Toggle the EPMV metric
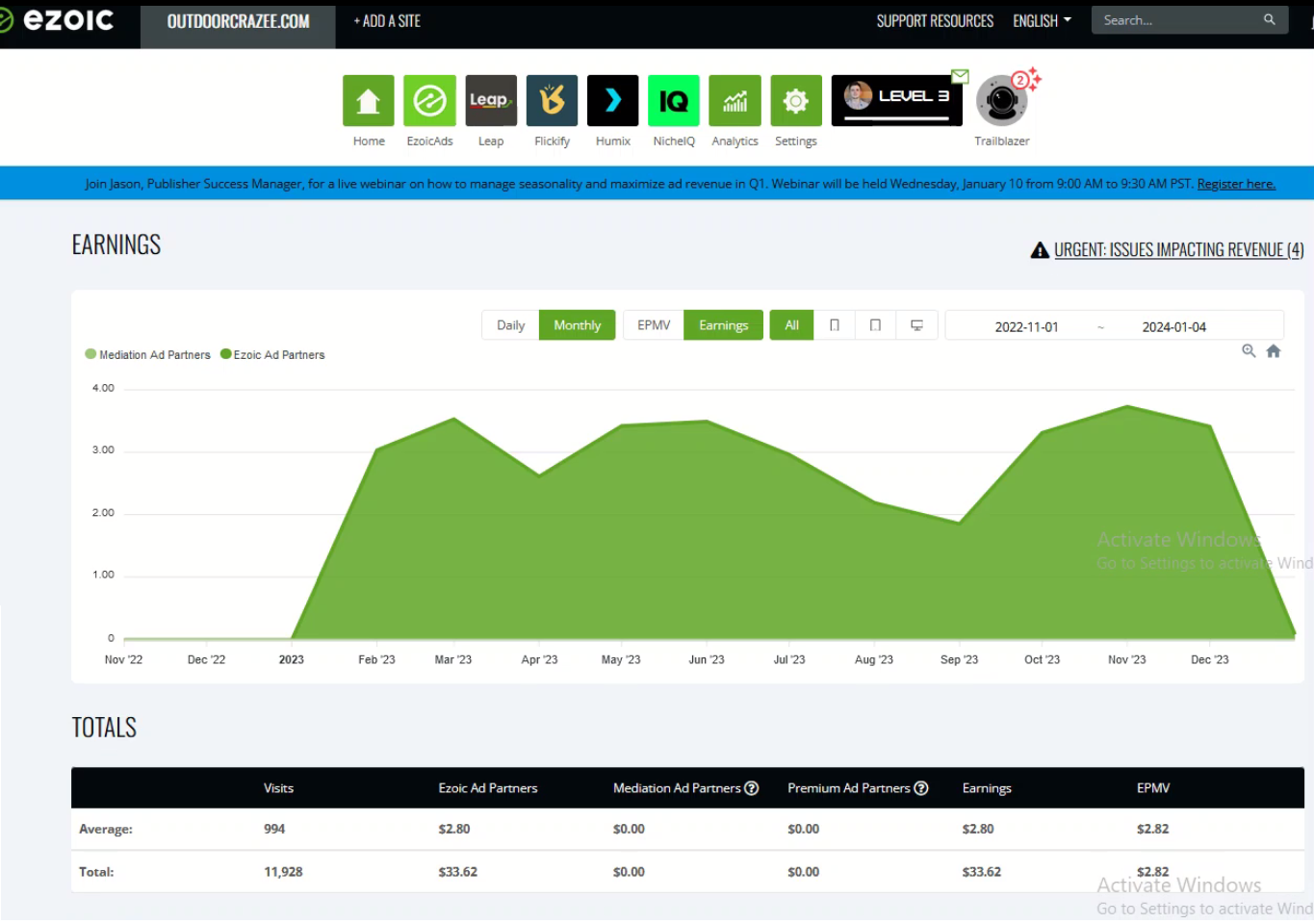The image size is (1314, 924). coord(654,325)
